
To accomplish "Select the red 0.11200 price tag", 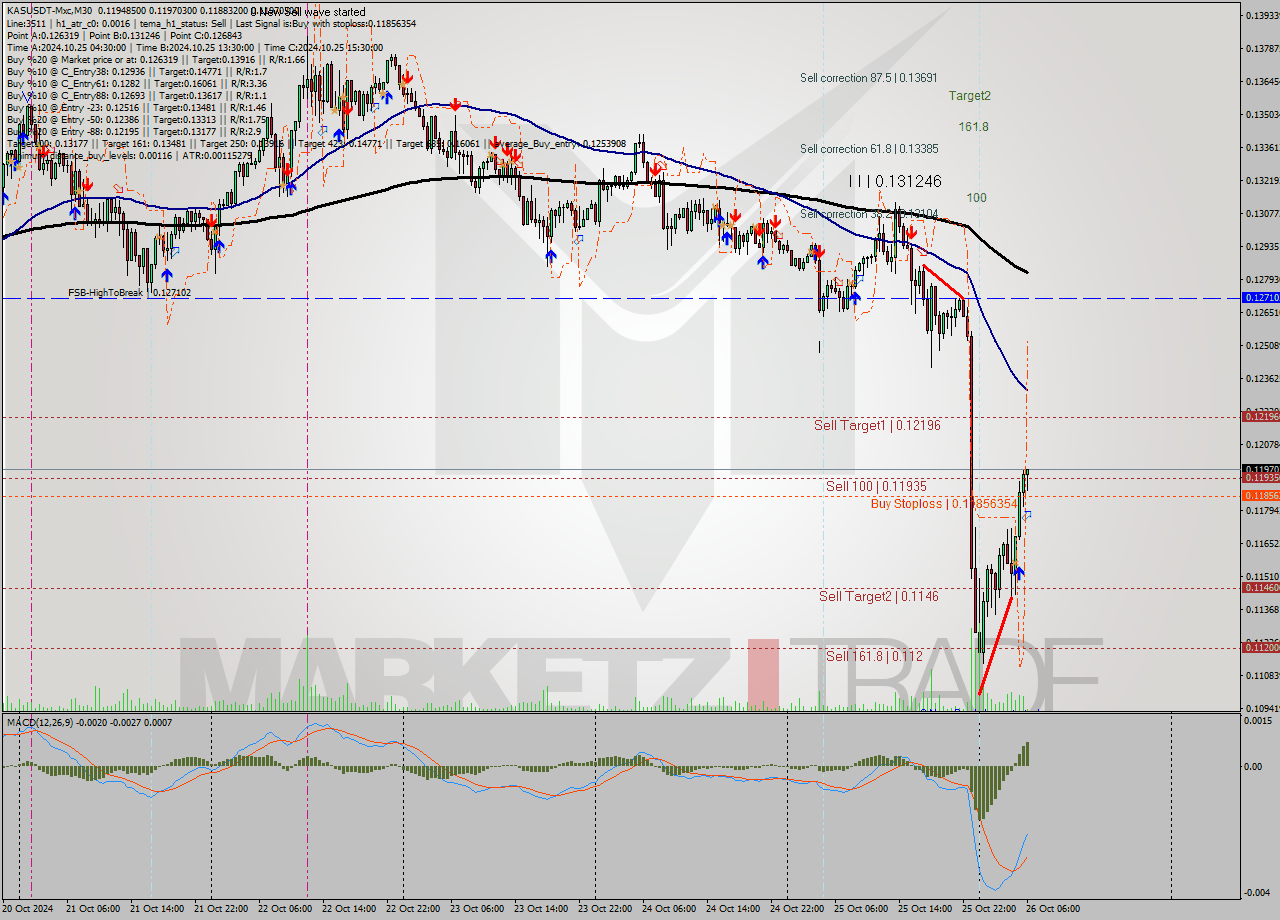I will [x=1259, y=648].
